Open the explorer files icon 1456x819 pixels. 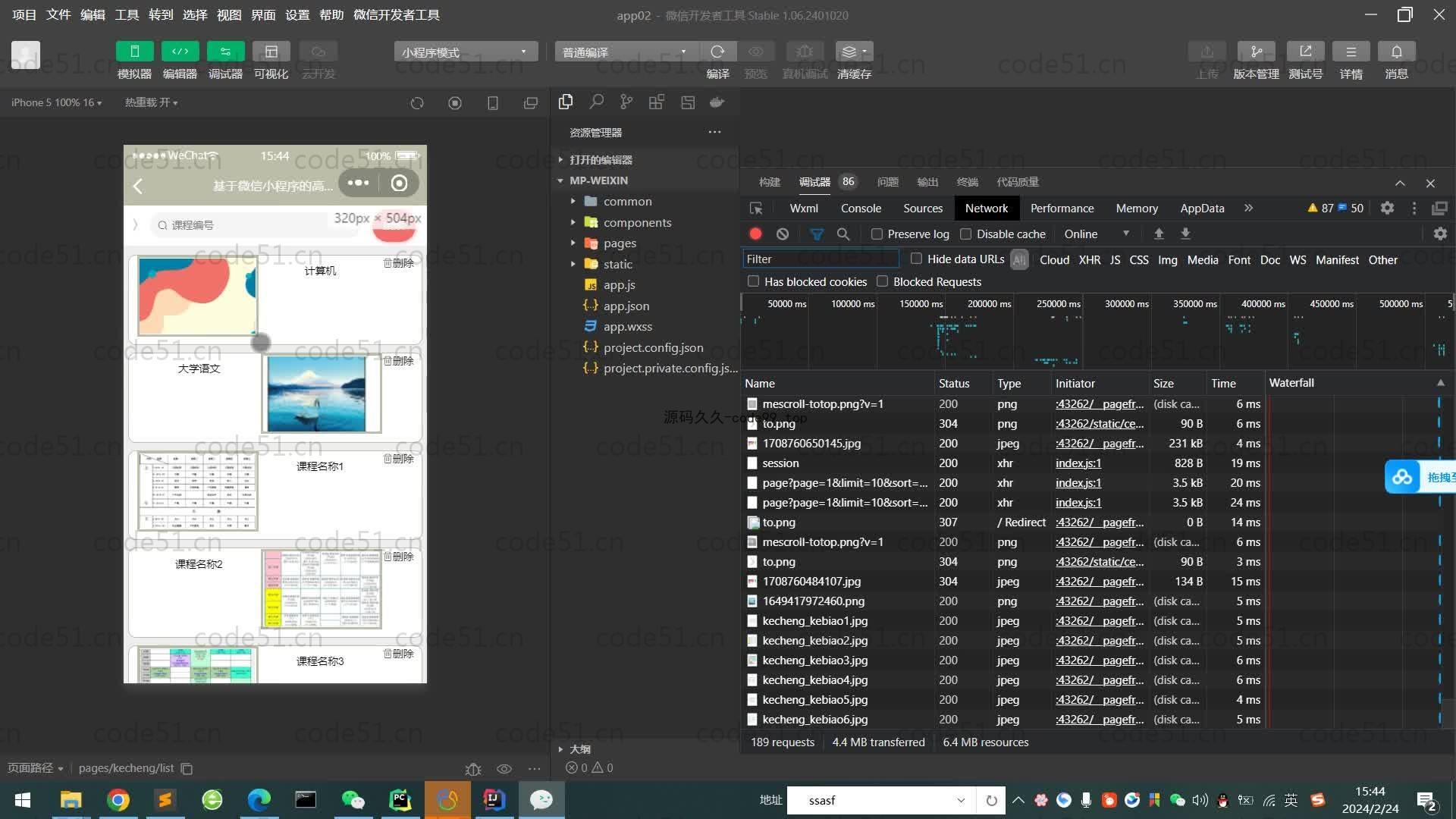(x=566, y=102)
